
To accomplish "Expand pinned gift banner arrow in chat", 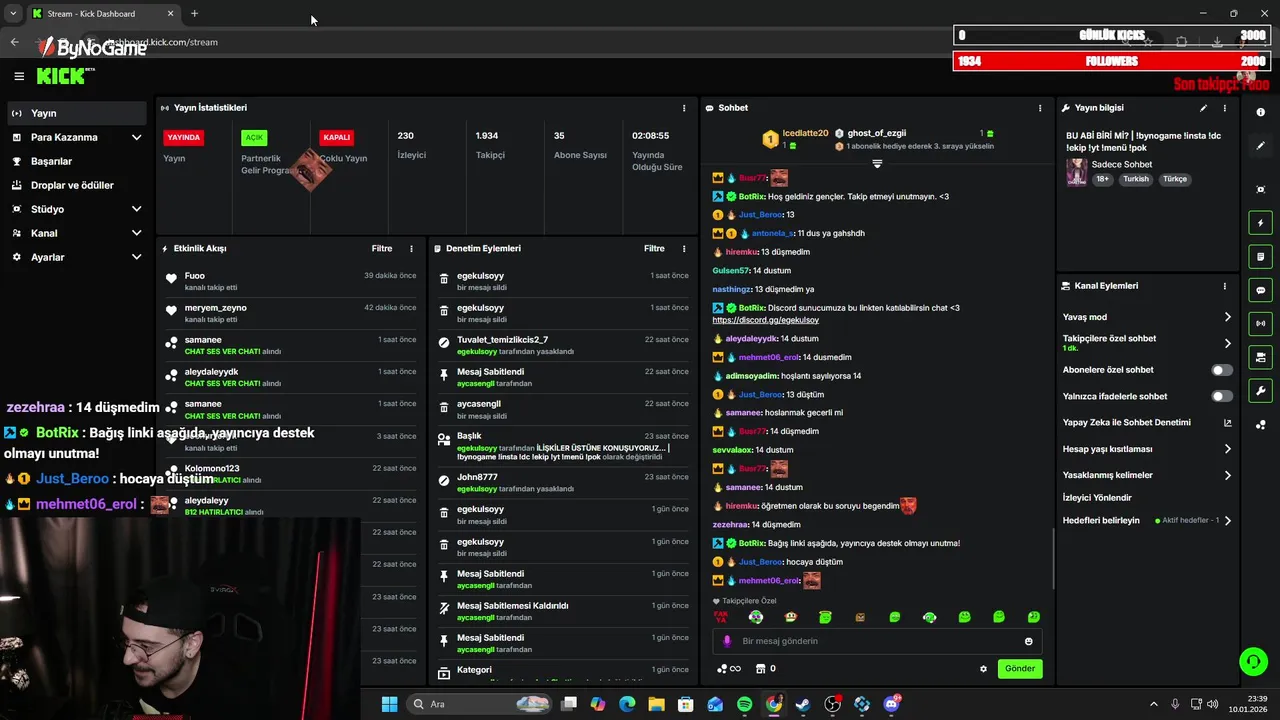I will 877,163.
